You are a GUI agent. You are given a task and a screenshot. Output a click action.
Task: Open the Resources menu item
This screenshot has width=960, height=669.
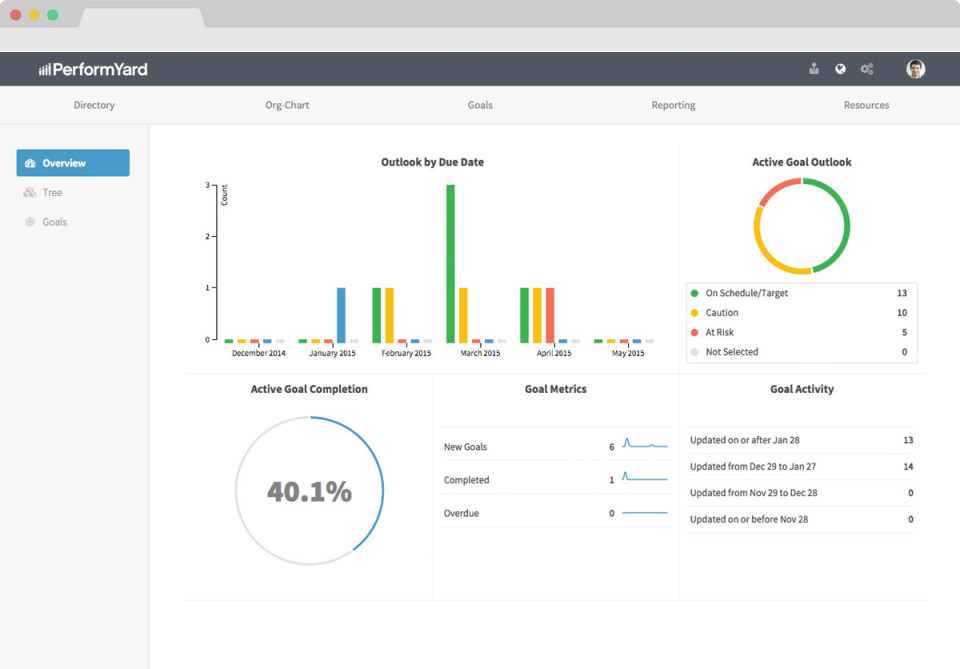point(866,104)
